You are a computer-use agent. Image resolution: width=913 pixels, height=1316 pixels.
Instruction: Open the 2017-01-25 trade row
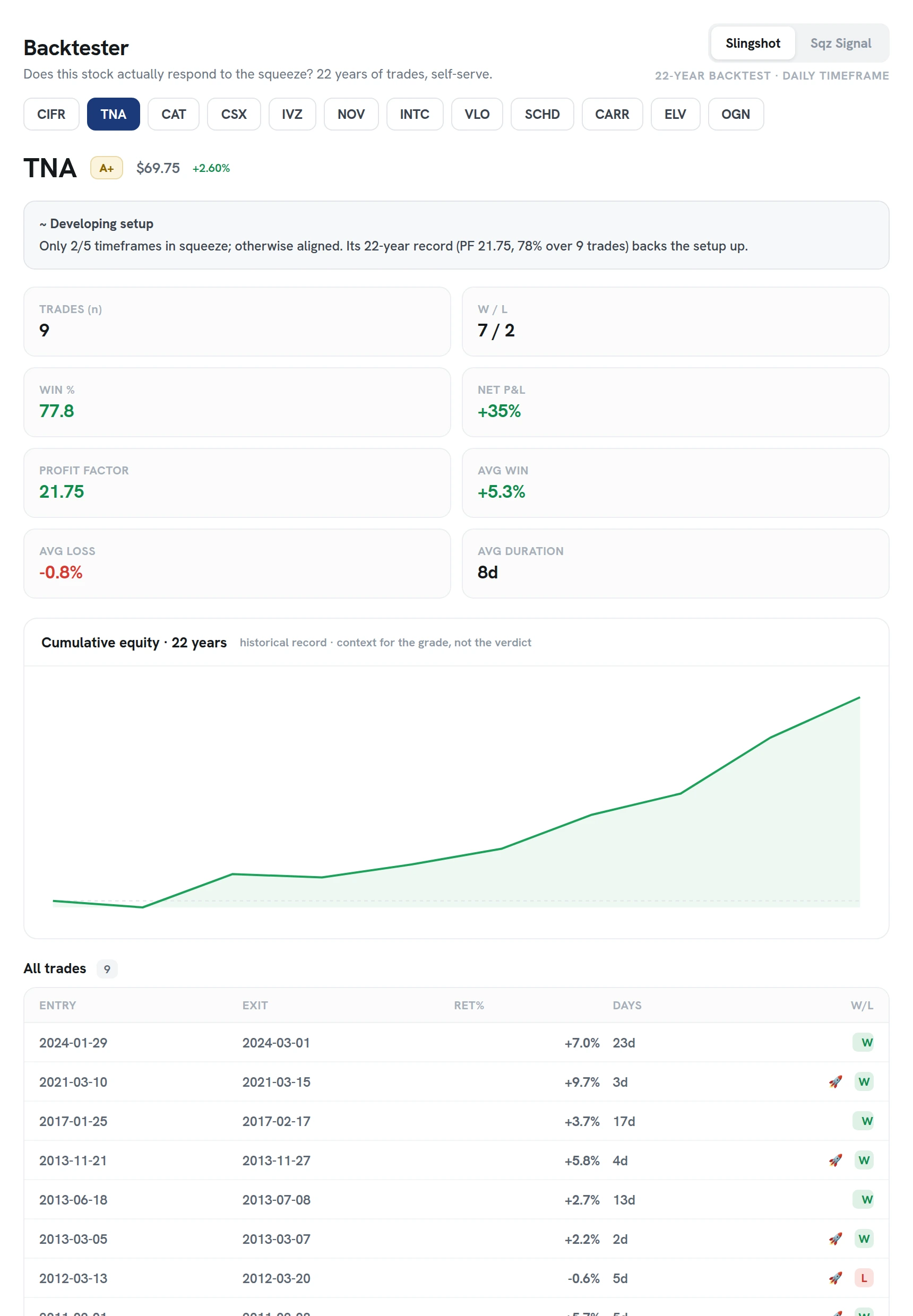click(x=456, y=1120)
